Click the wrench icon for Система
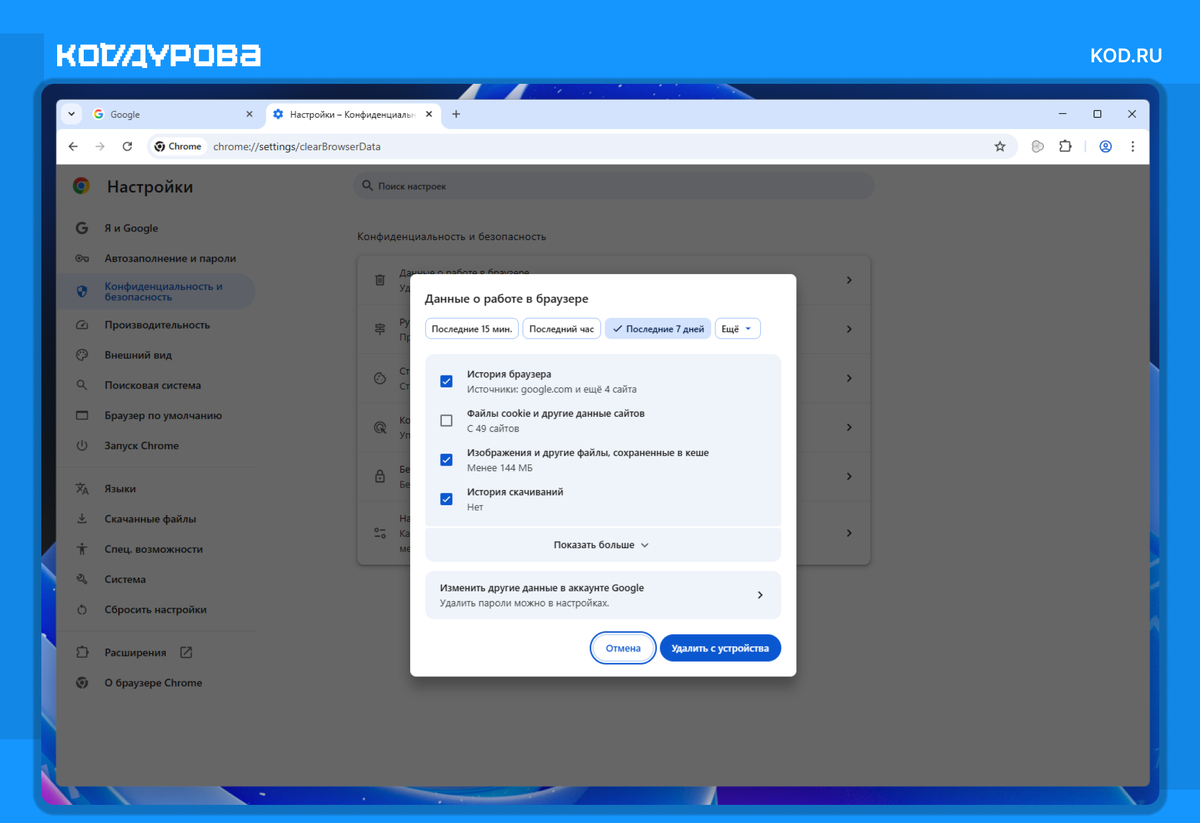 82,579
